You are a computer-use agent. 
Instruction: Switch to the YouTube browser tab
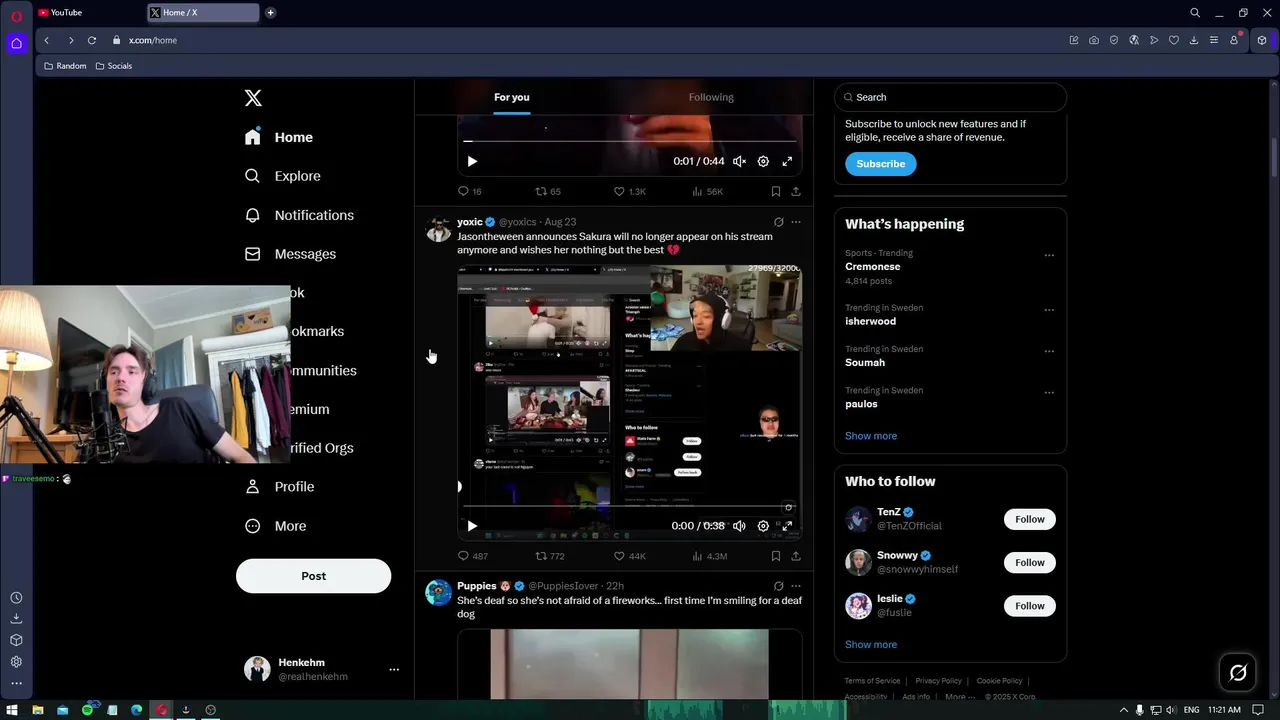88,12
